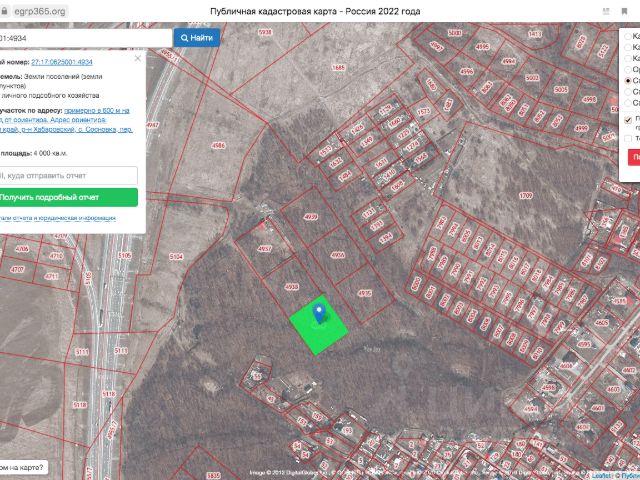The height and width of the screenshot is (480, 640).
Task: Select parcel labeled 4995
Action: point(482,47)
